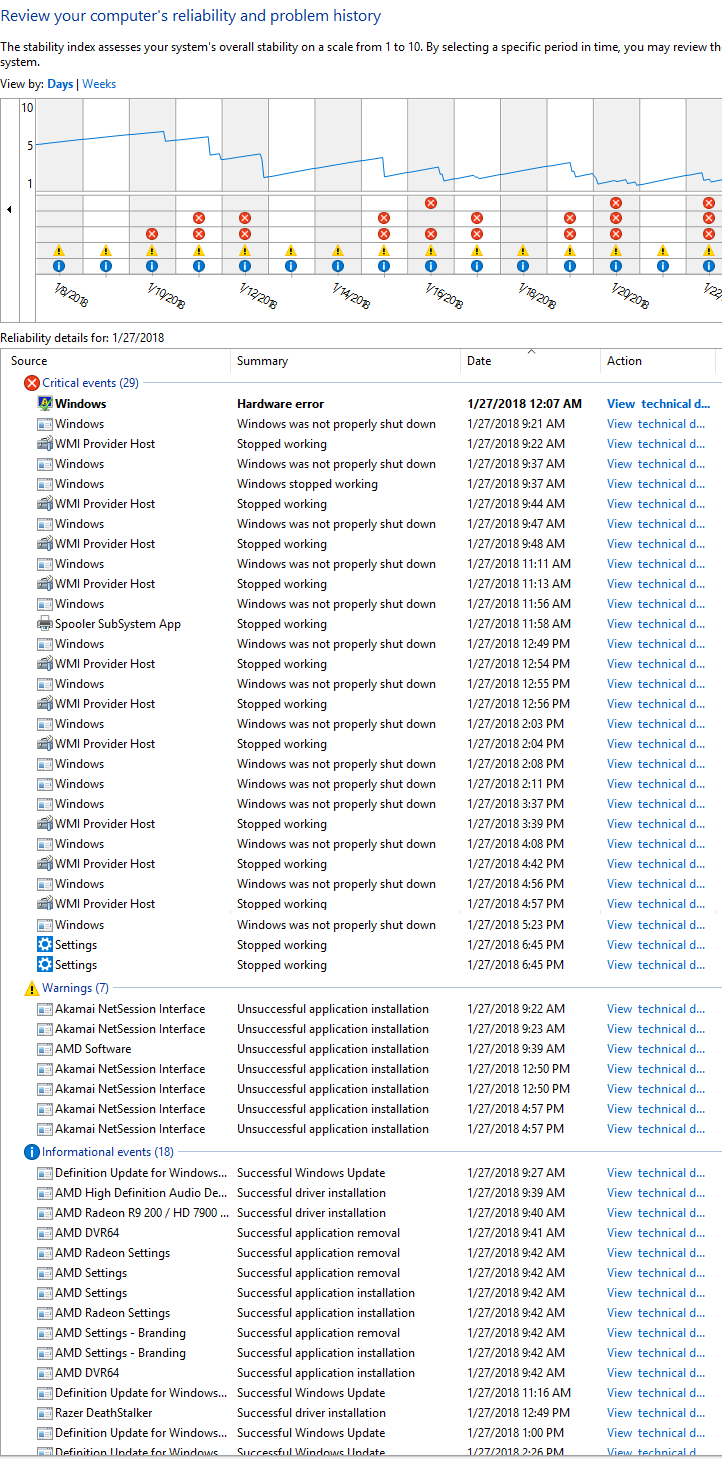Click Windows icon in 'Windows stopped working' row
726x1459 pixels.
(x=44, y=484)
